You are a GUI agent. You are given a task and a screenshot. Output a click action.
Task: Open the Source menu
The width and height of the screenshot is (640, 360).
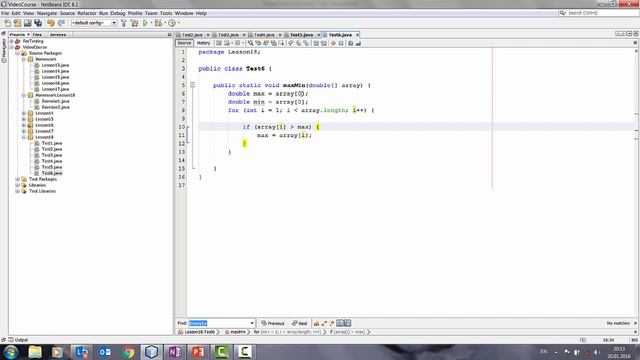(67, 13)
